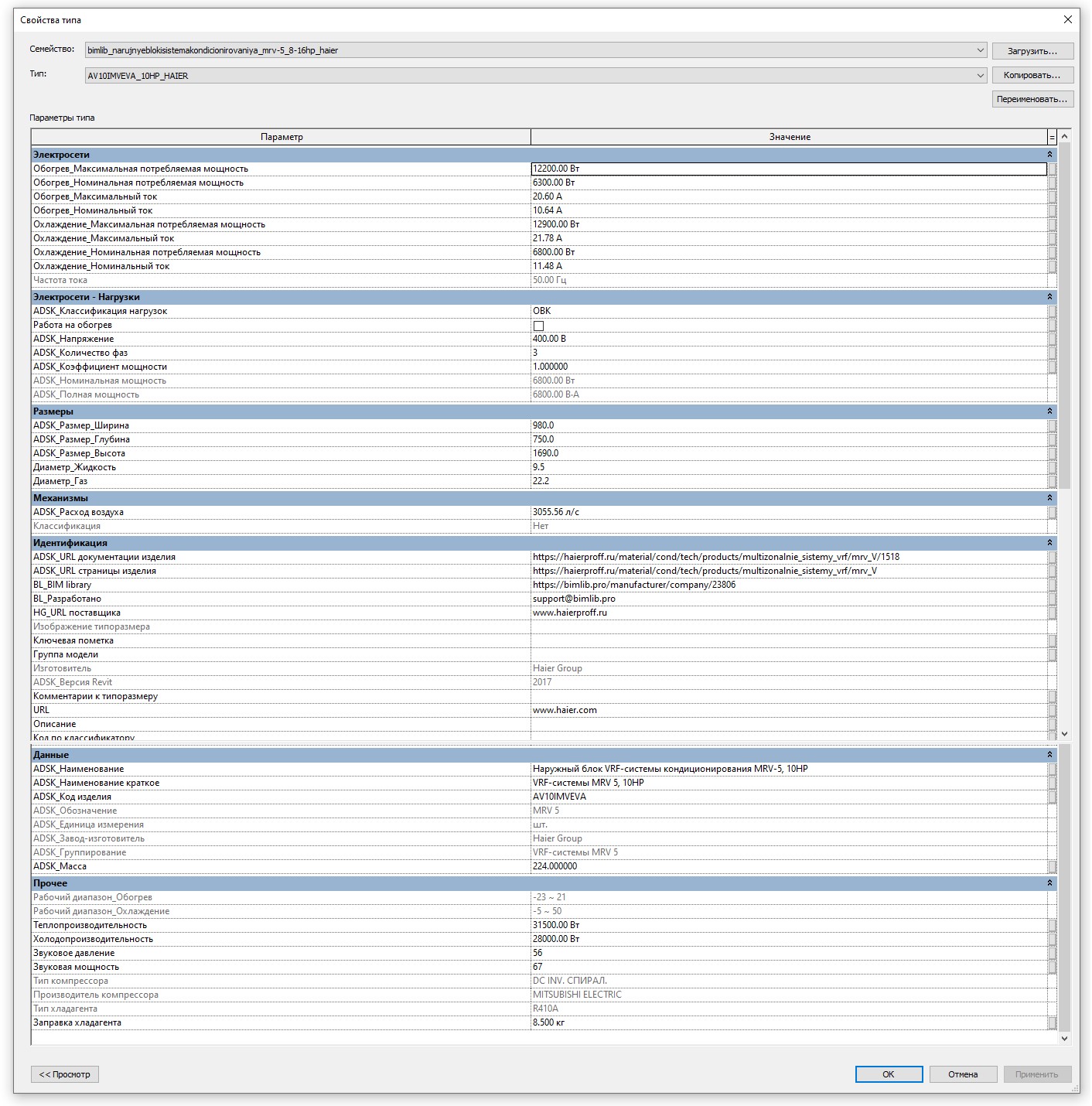The image size is (1092, 1106).
Task: Collapse the Размеры parameter group
Action: point(1049,411)
